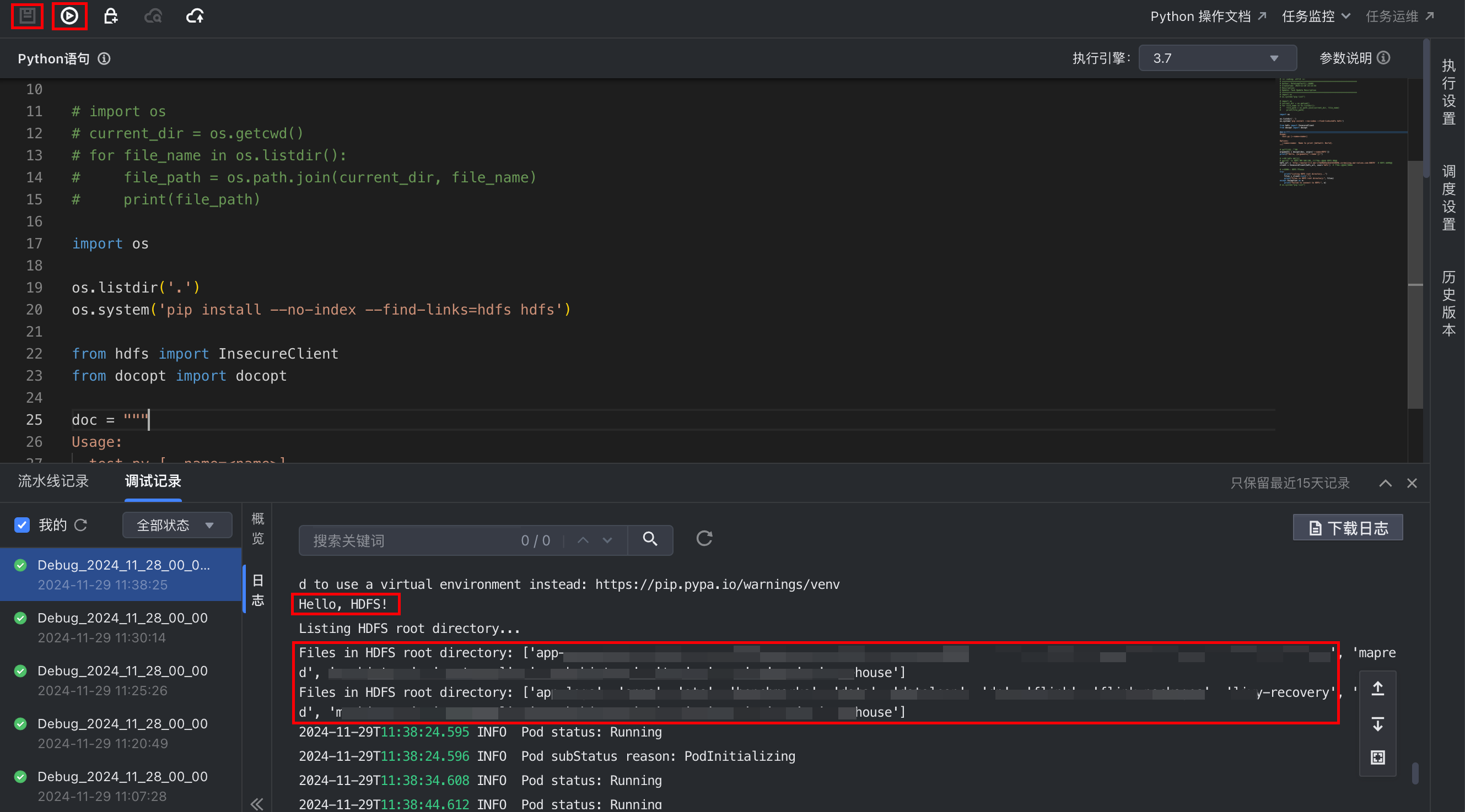This screenshot has height=812, width=1465.
Task: Collapse debug list with double chevron
Action: (257, 804)
